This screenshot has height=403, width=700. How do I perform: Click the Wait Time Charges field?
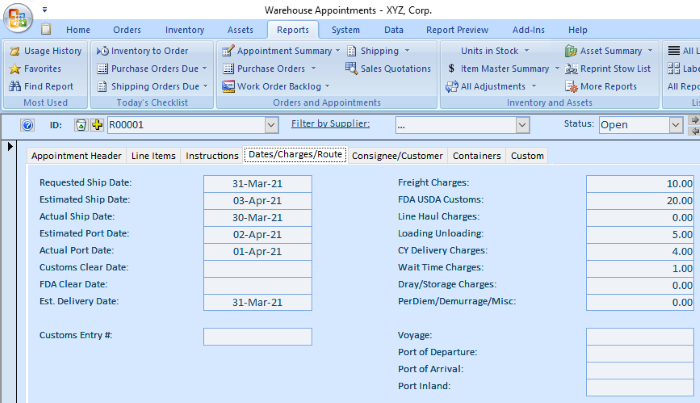click(640, 268)
